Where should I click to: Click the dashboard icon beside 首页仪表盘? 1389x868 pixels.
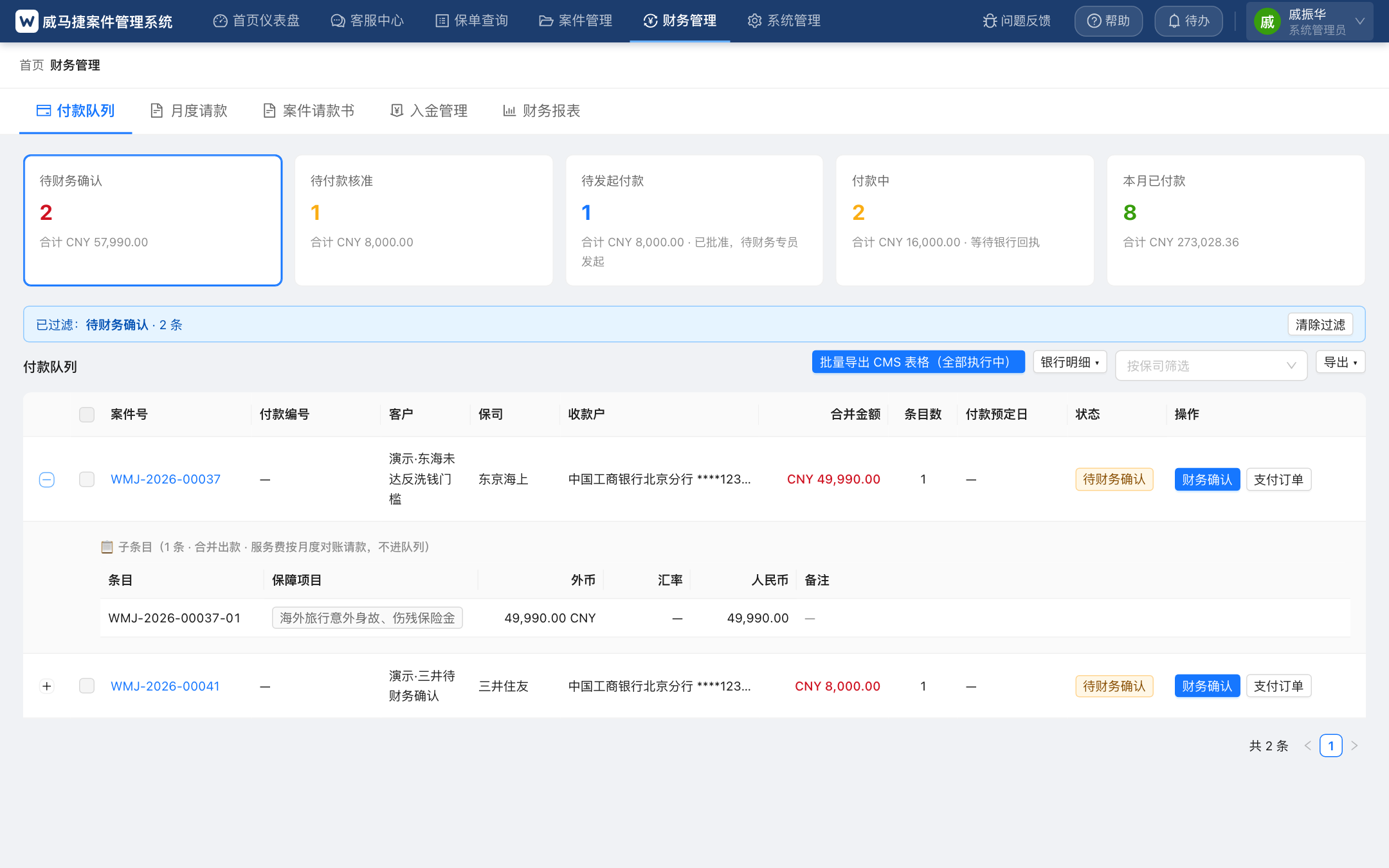pyautogui.click(x=220, y=21)
